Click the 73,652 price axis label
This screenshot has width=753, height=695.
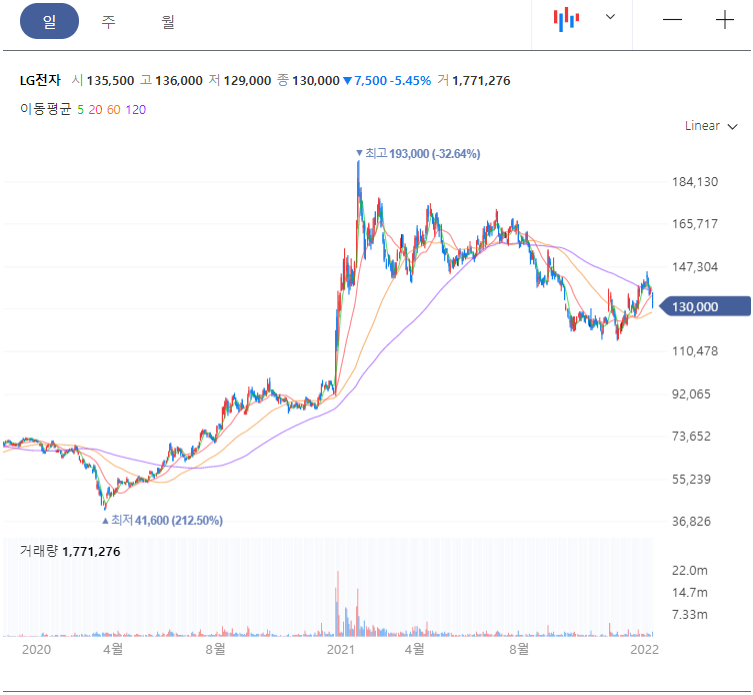(691, 437)
